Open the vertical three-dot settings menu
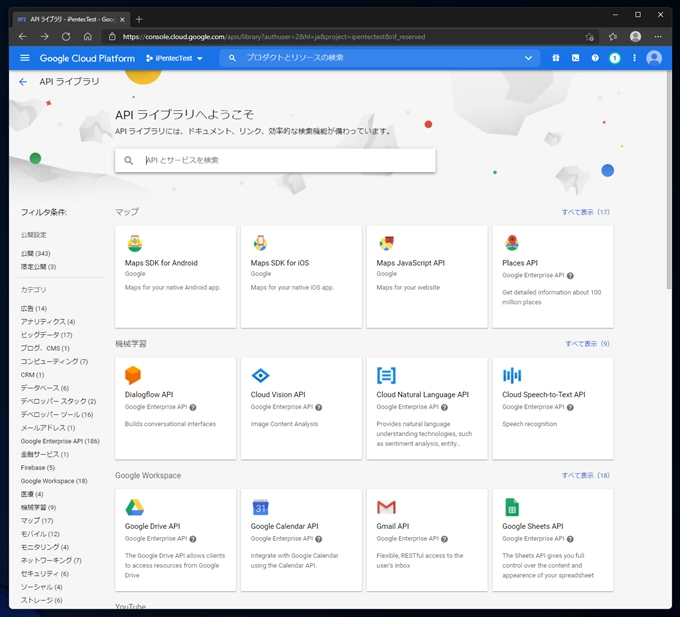The width and height of the screenshot is (680, 617). 634,58
